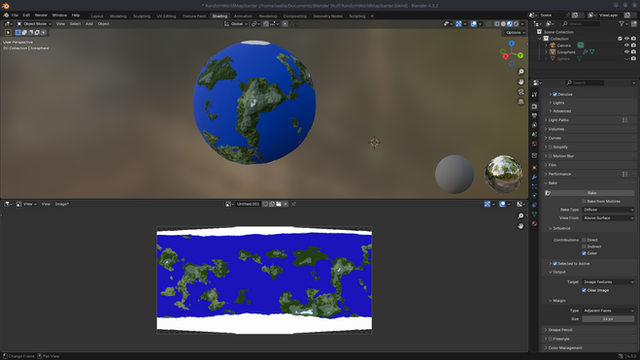Image resolution: width=640 pixels, height=360 pixels.
Task: Open the Output properties tab icon
Action: [534, 116]
